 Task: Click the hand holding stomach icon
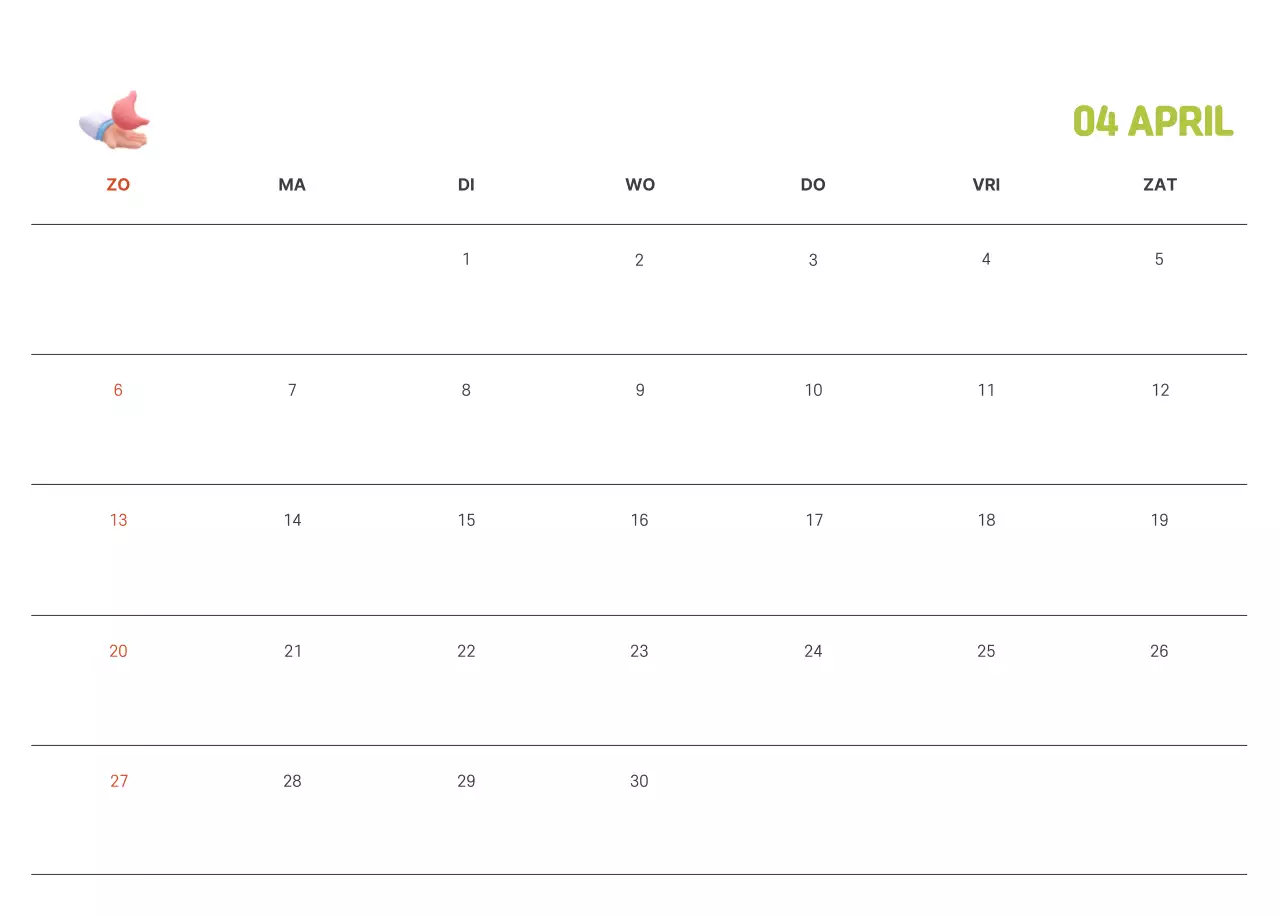pyautogui.click(x=115, y=121)
